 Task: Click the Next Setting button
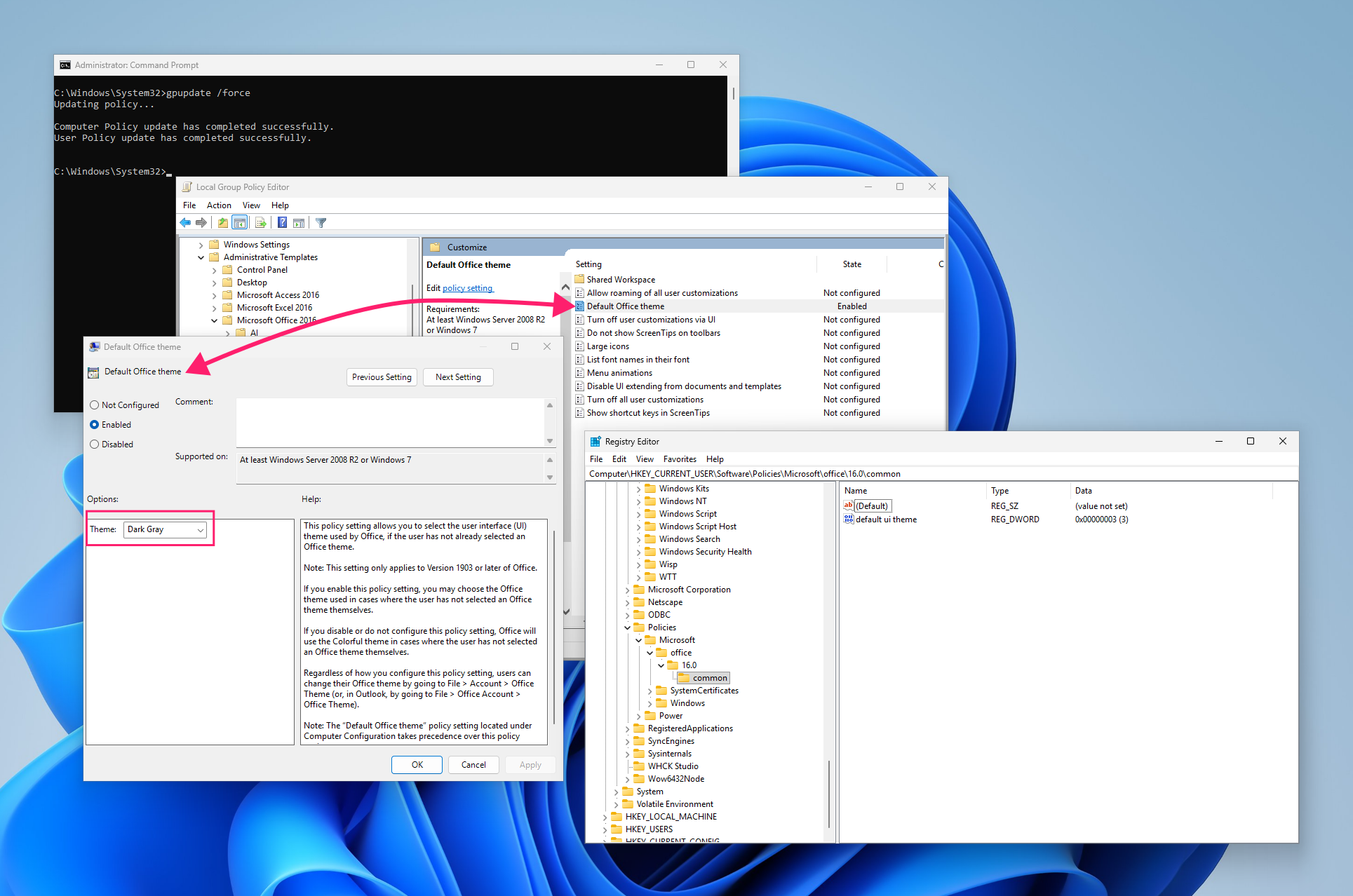(458, 377)
